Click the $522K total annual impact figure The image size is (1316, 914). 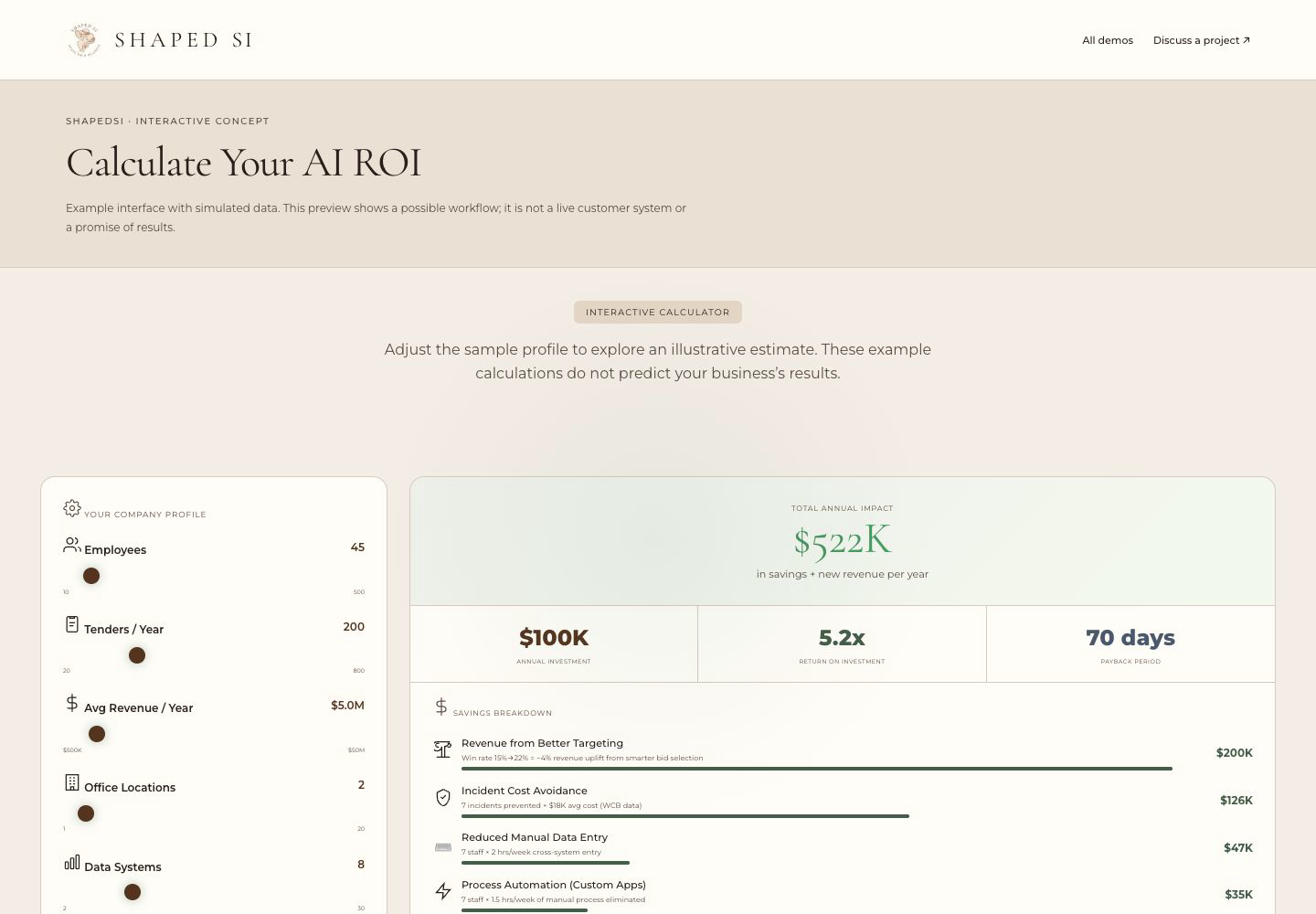pyautogui.click(x=842, y=541)
